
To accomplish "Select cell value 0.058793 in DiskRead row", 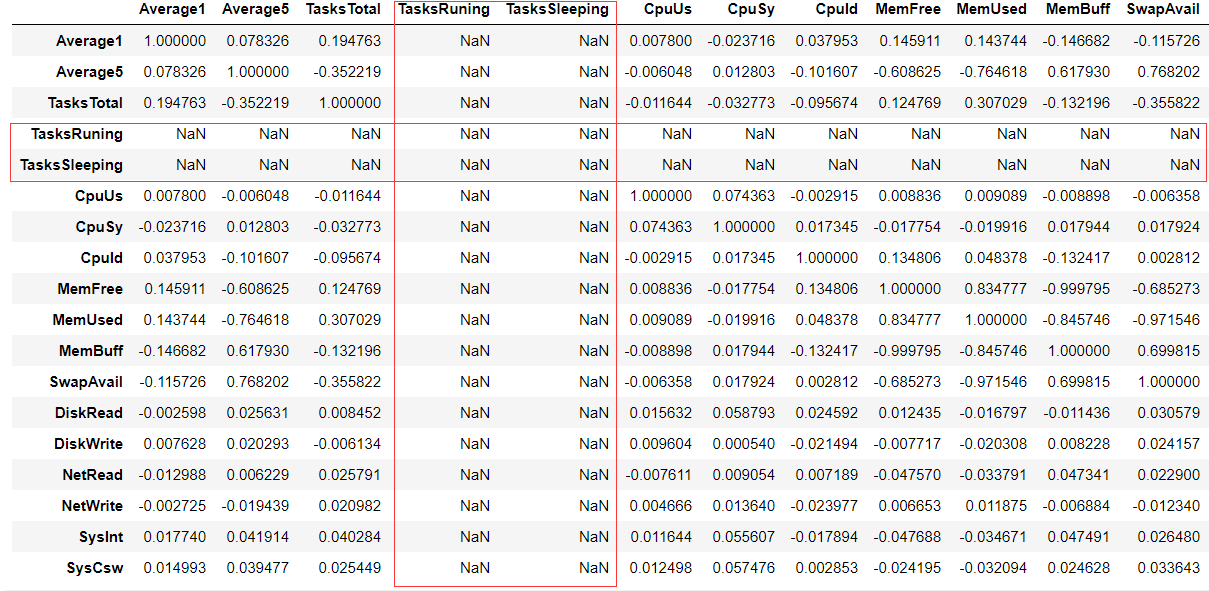I will click(744, 413).
